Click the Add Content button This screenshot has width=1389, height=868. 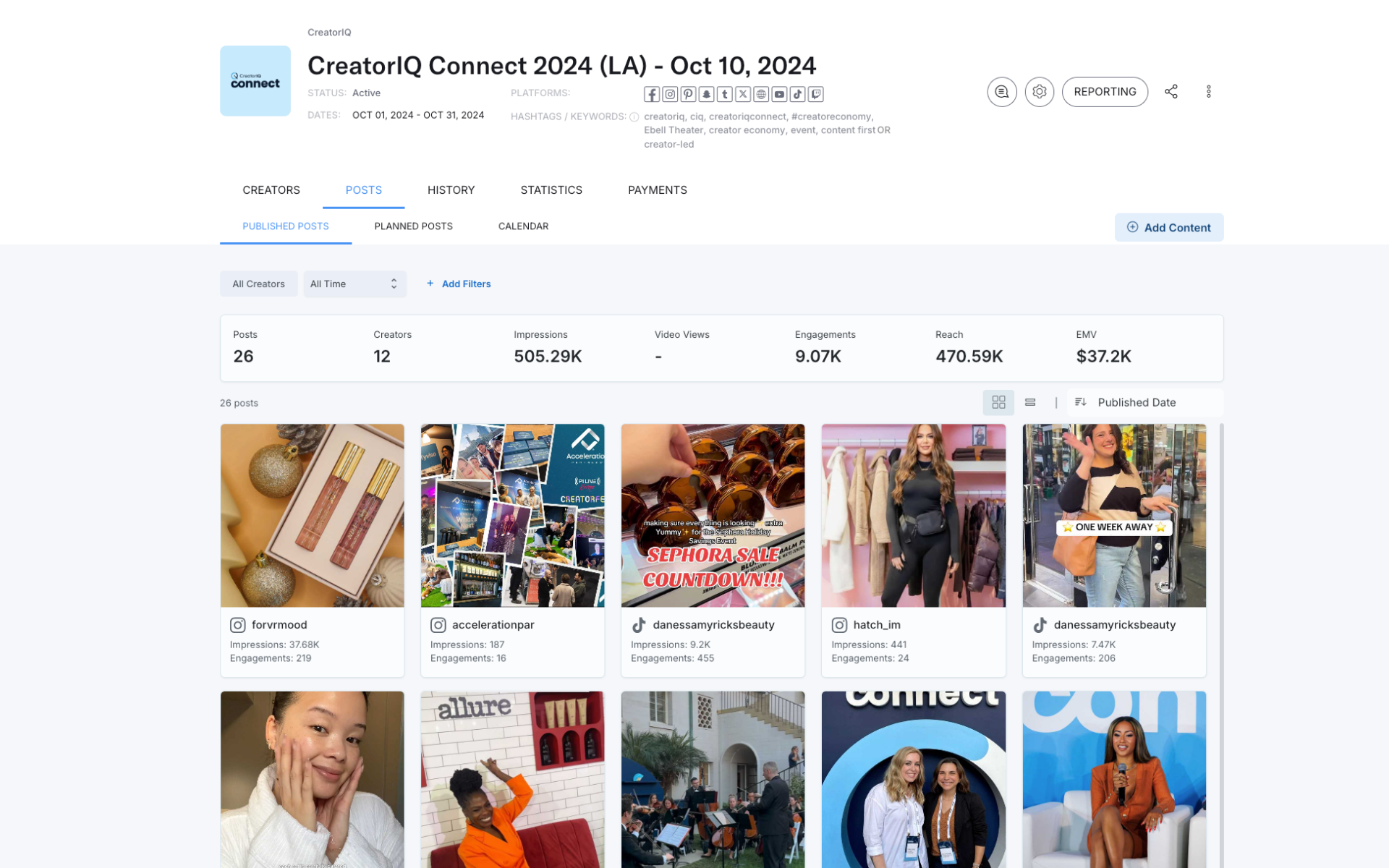pos(1168,227)
